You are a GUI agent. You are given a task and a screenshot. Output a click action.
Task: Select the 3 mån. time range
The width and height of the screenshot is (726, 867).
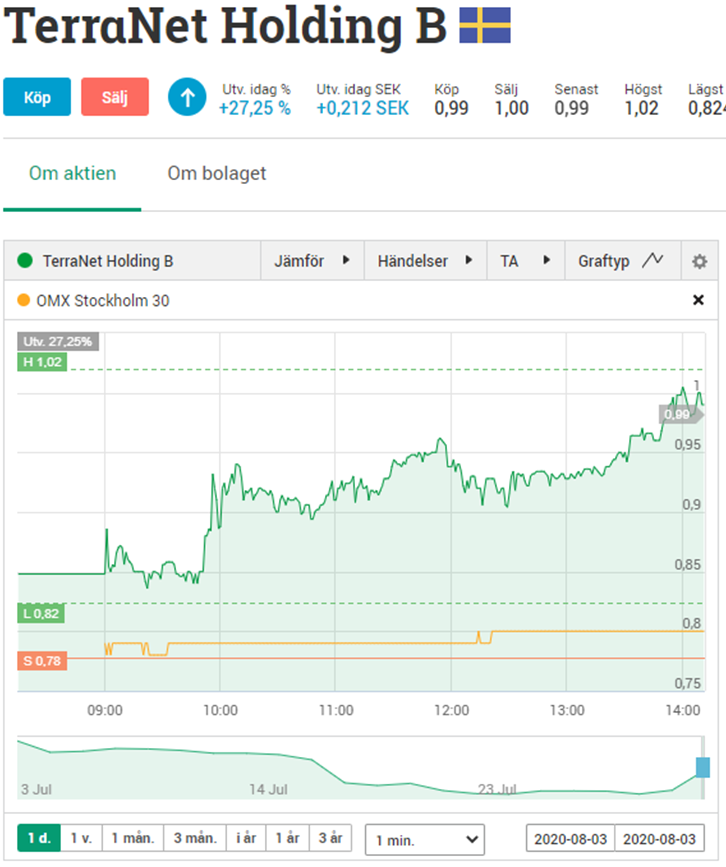195,838
